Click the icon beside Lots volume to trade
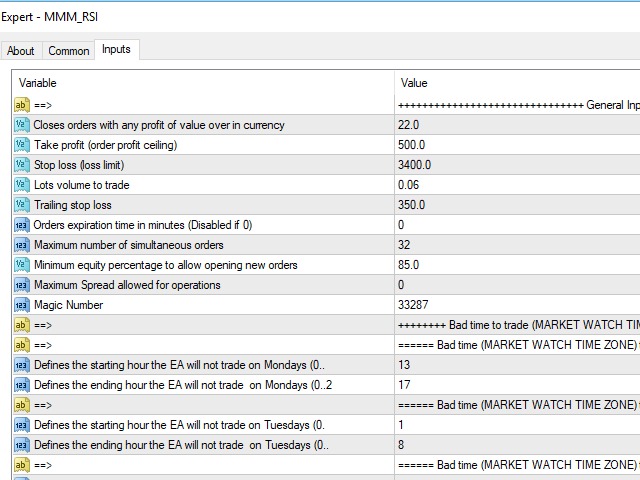The image size is (640, 480). coord(22,185)
